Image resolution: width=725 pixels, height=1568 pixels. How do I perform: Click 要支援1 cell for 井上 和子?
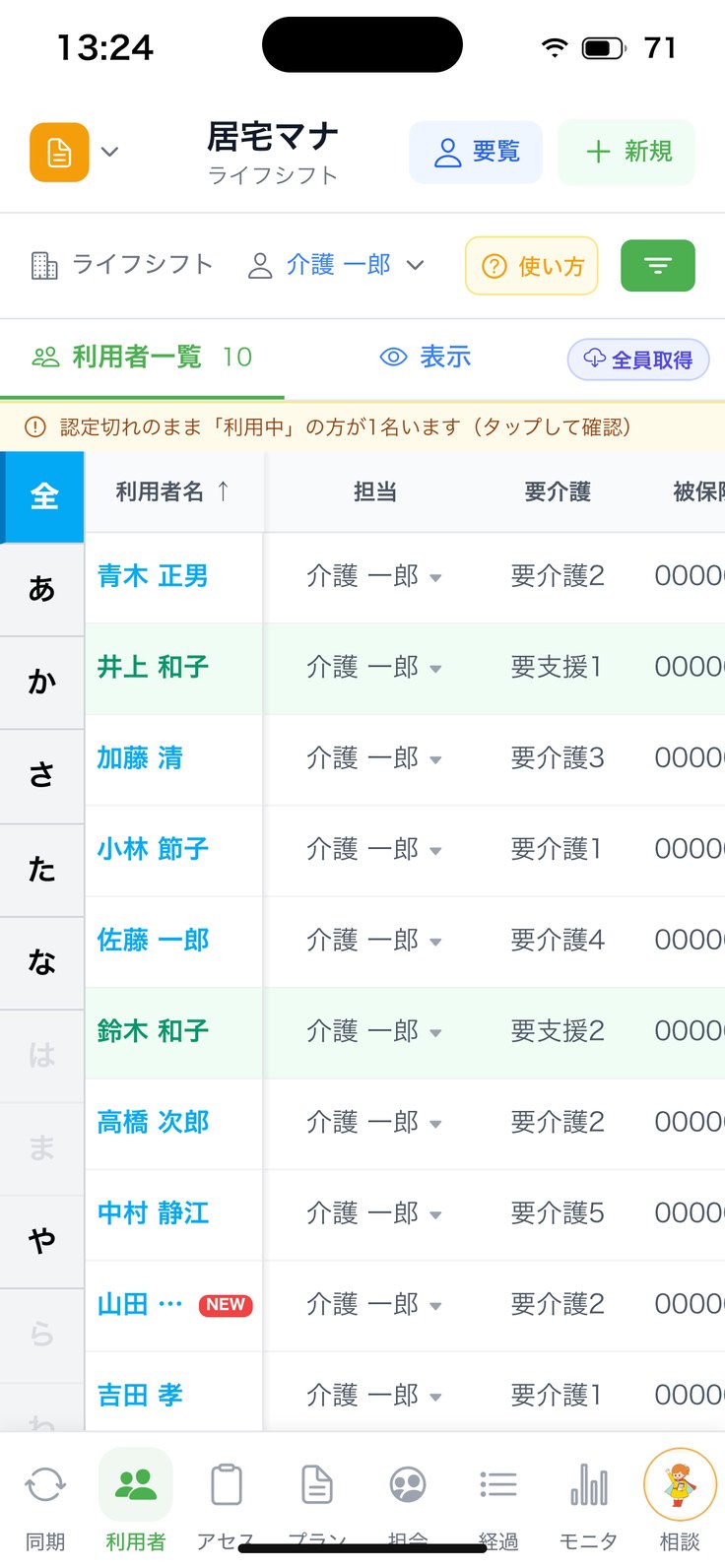coord(557,667)
